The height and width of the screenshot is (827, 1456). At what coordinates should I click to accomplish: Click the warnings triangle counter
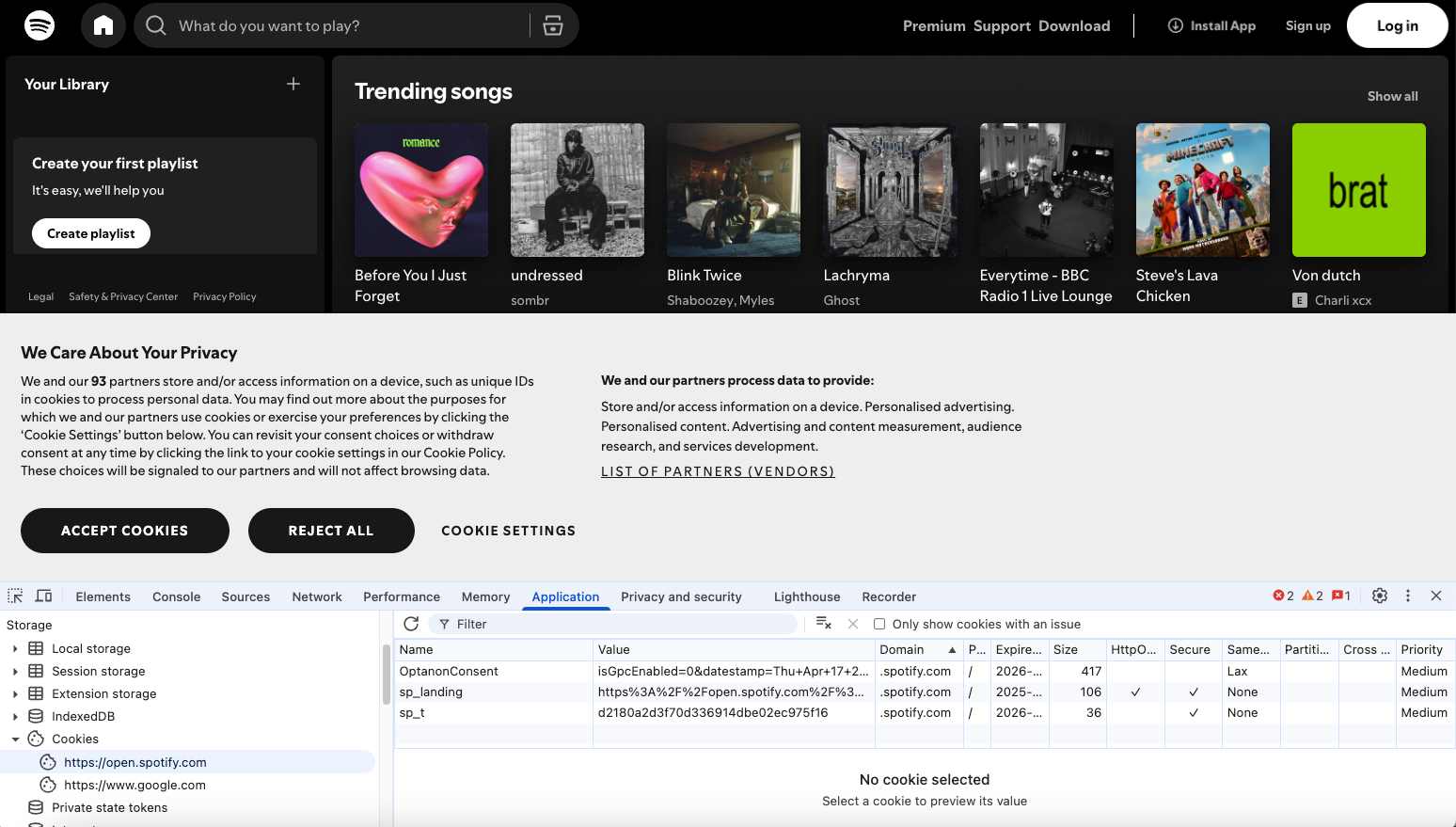1313,596
